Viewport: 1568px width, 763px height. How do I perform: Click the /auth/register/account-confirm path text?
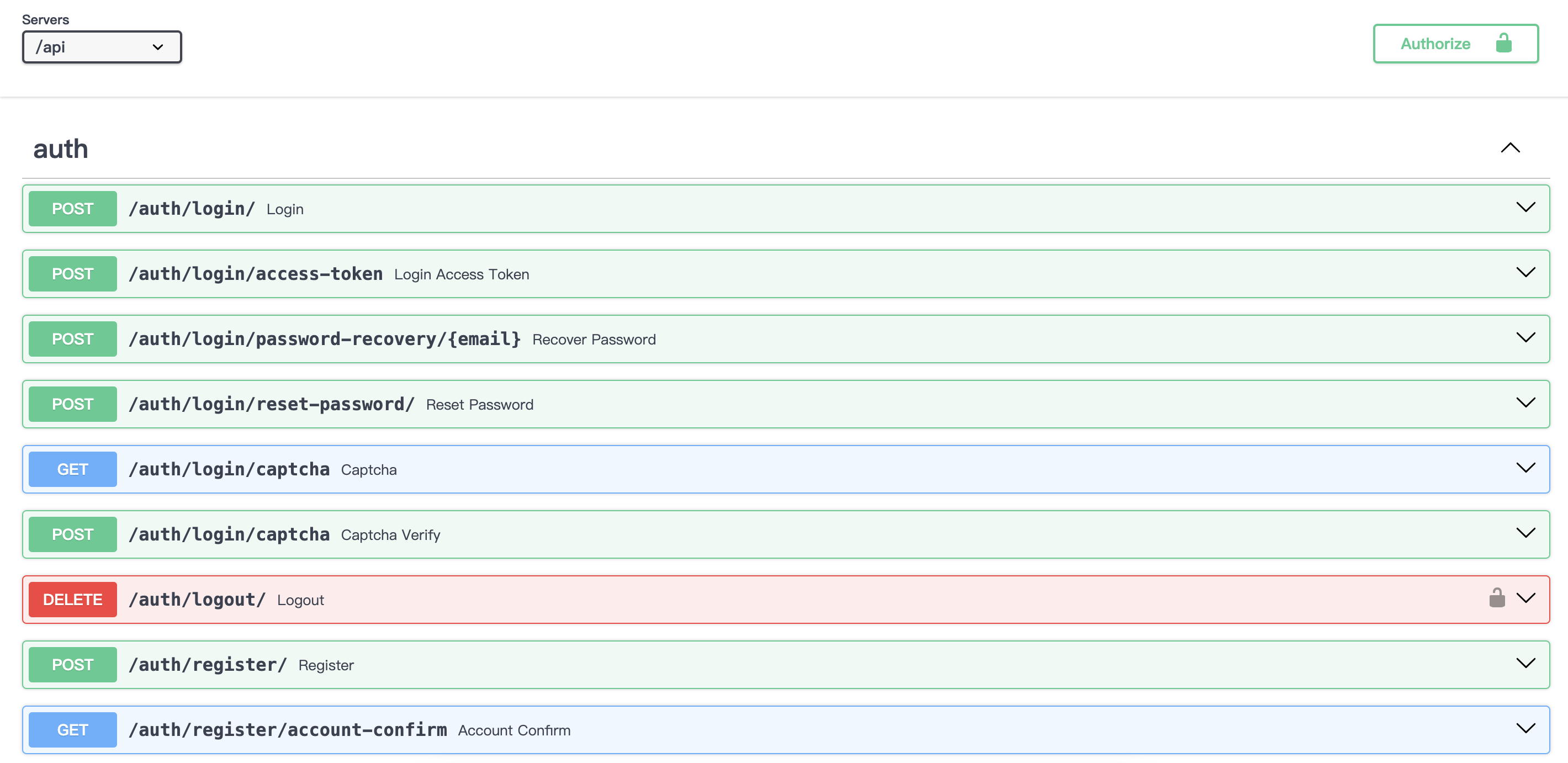(287, 729)
